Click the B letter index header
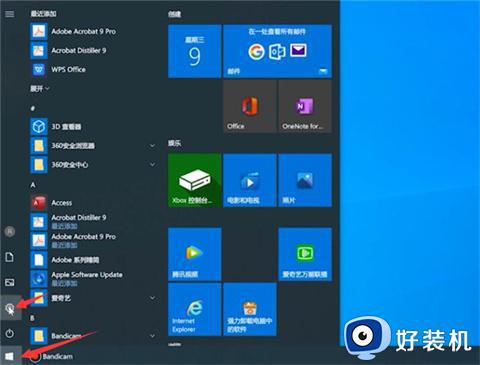This screenshot has width=480, height=365. (x=32, y=318)
